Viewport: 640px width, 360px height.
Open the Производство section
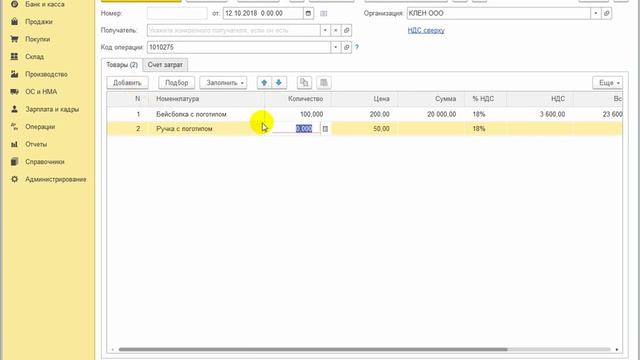point(46,74)
